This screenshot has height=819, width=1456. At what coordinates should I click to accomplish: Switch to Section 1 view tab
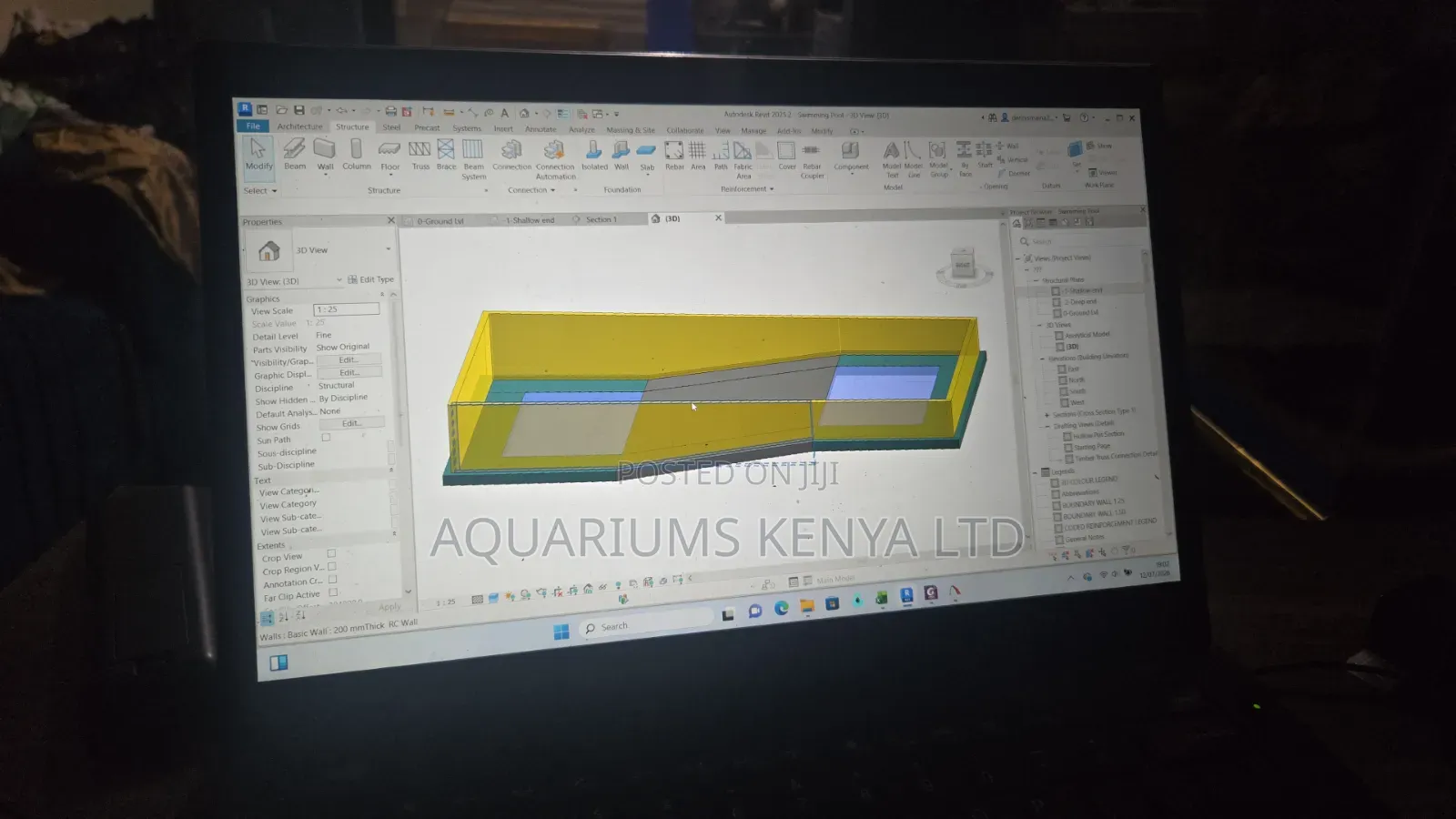pyautogui.click(x=601, y=219)
